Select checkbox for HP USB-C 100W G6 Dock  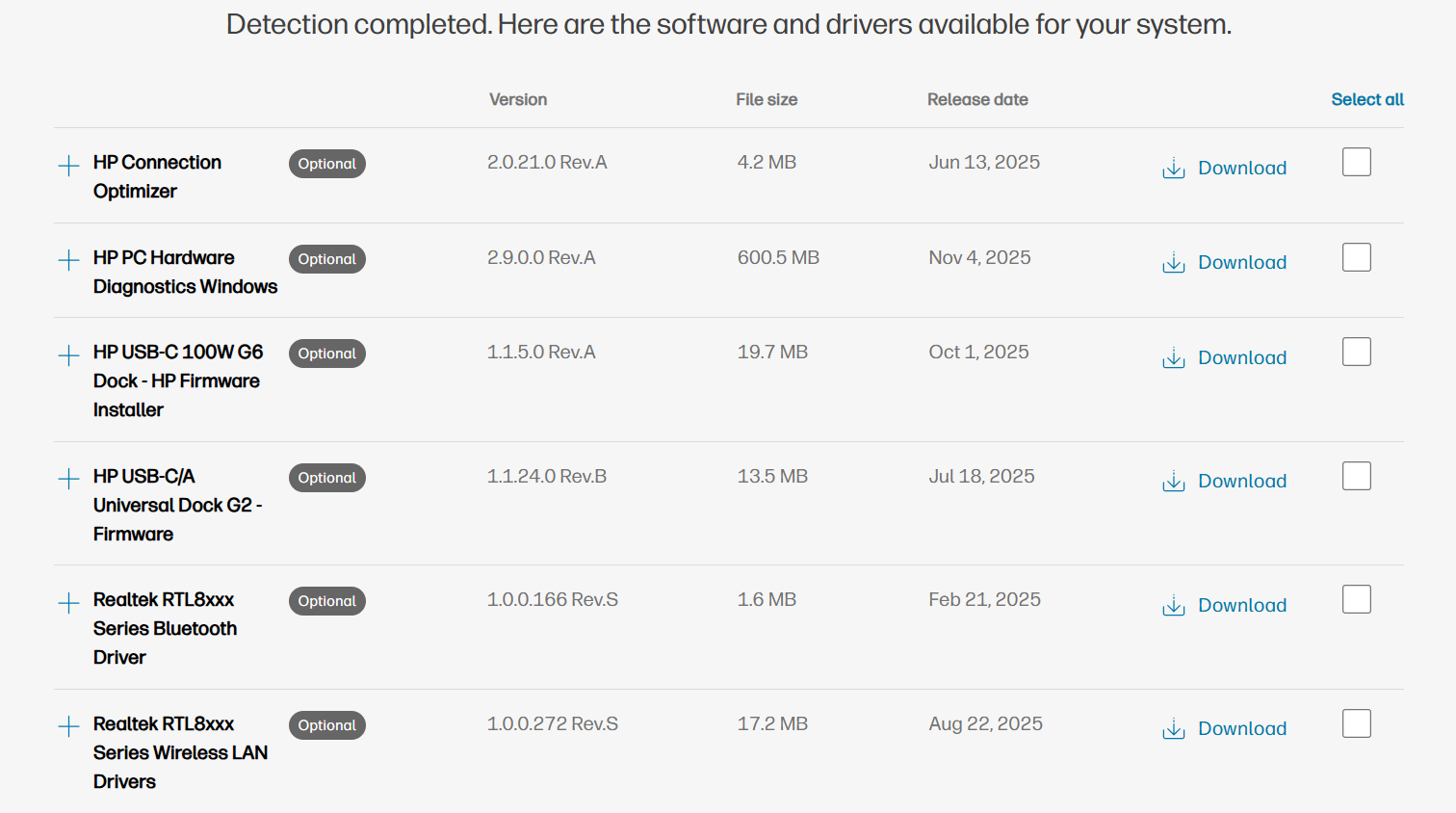[1356, 352]
